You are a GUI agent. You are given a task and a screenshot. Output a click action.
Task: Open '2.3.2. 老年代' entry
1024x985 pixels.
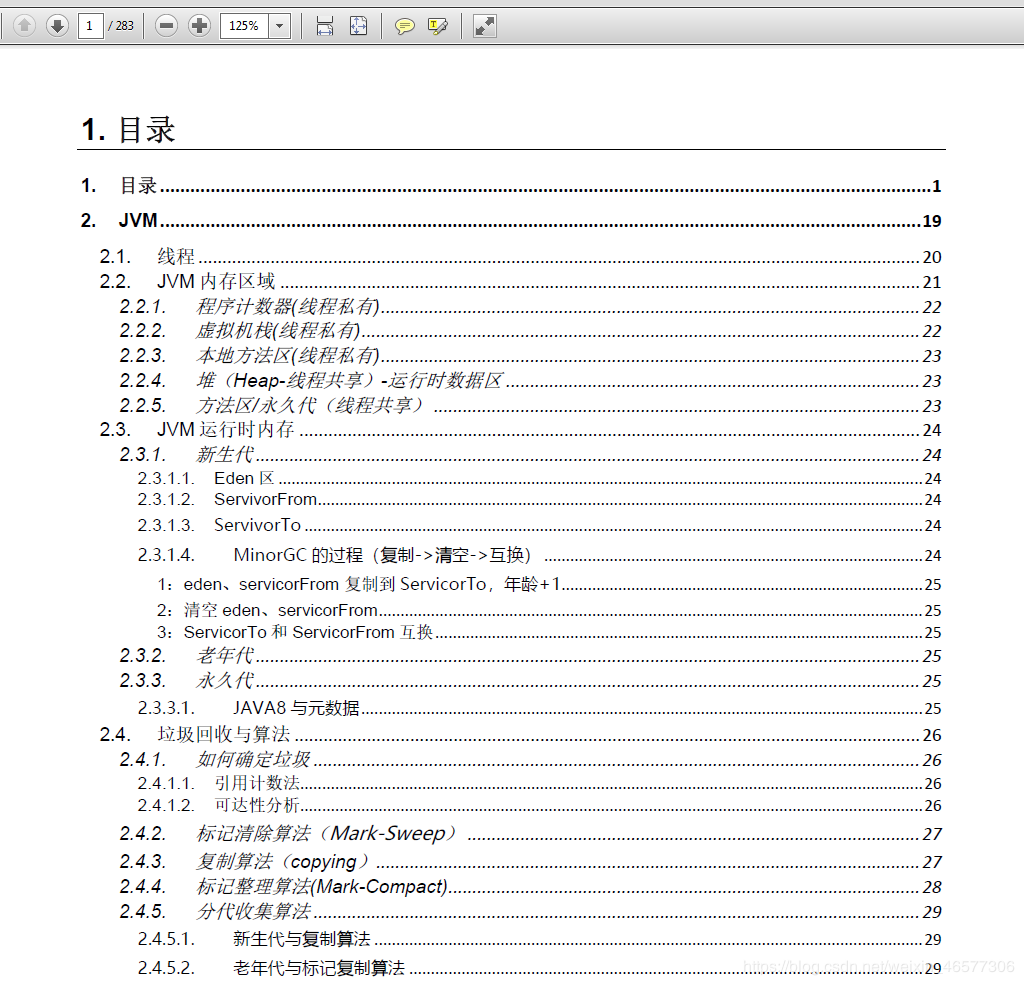pos(530,656)
